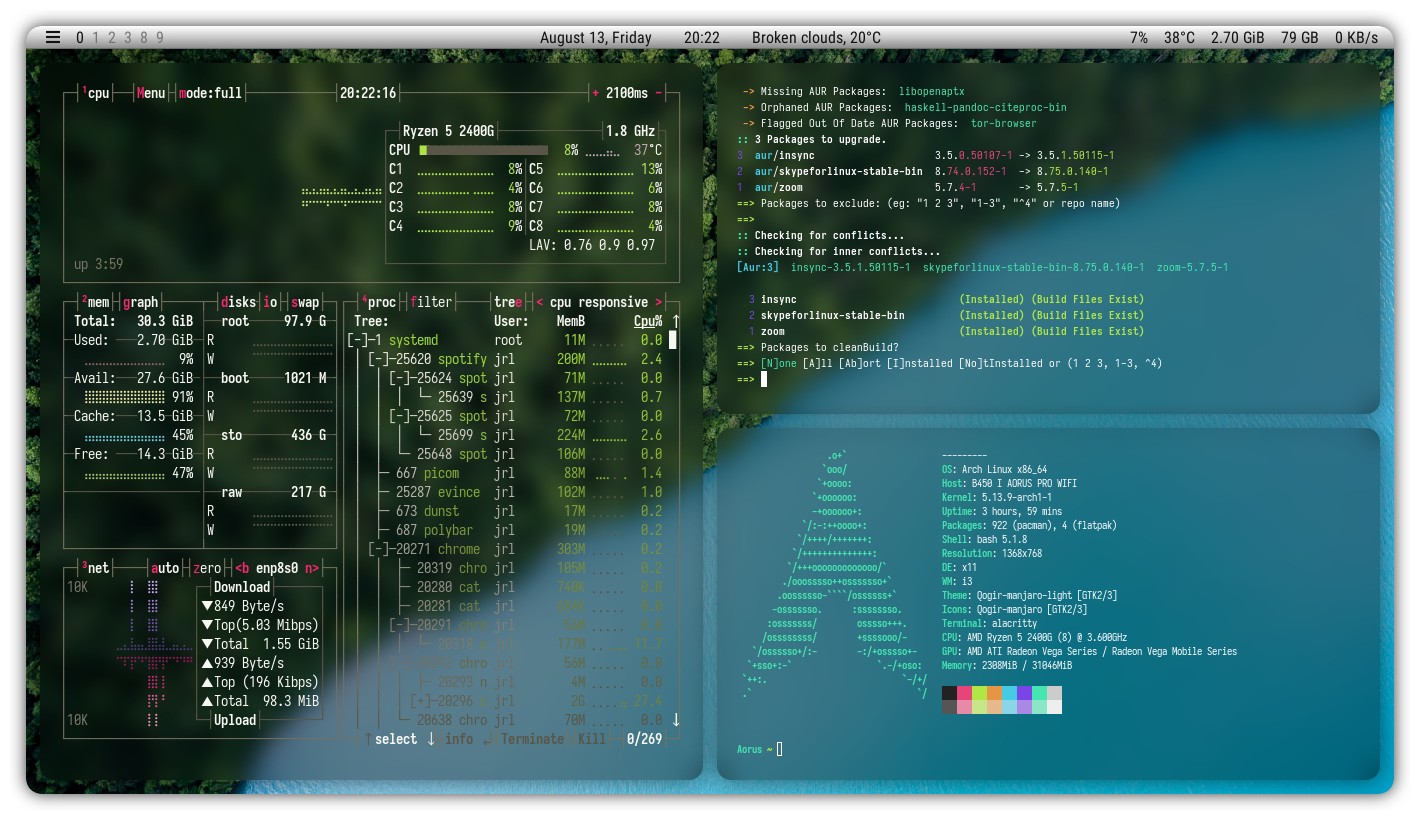Image resolution: width=1420 pixels, height=820 pixels.
Task: Switch to workspace 0 in polybar
Action: click(x=80, y=38)
